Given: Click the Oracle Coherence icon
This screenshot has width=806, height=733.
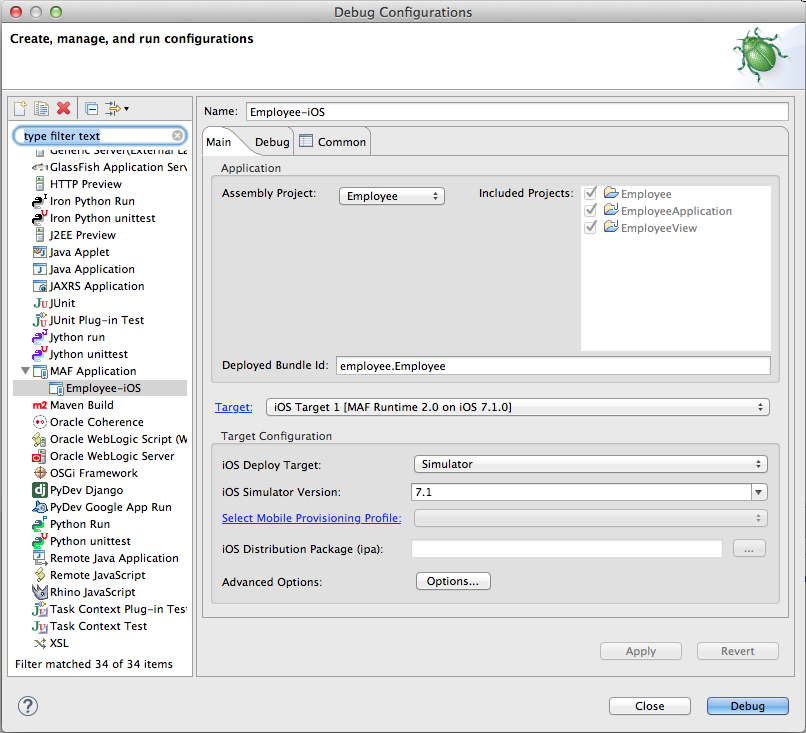Looking at the screenshot, I should 40,422.
